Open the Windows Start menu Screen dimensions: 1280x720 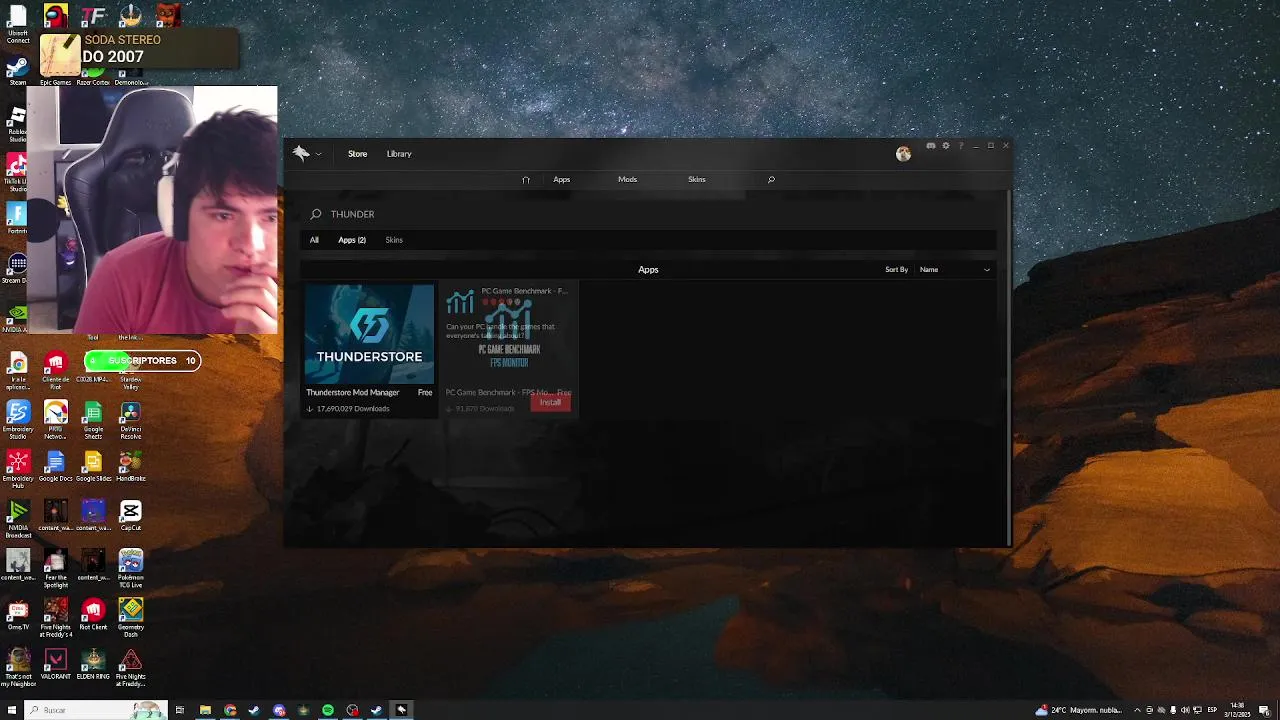point(12,710)
